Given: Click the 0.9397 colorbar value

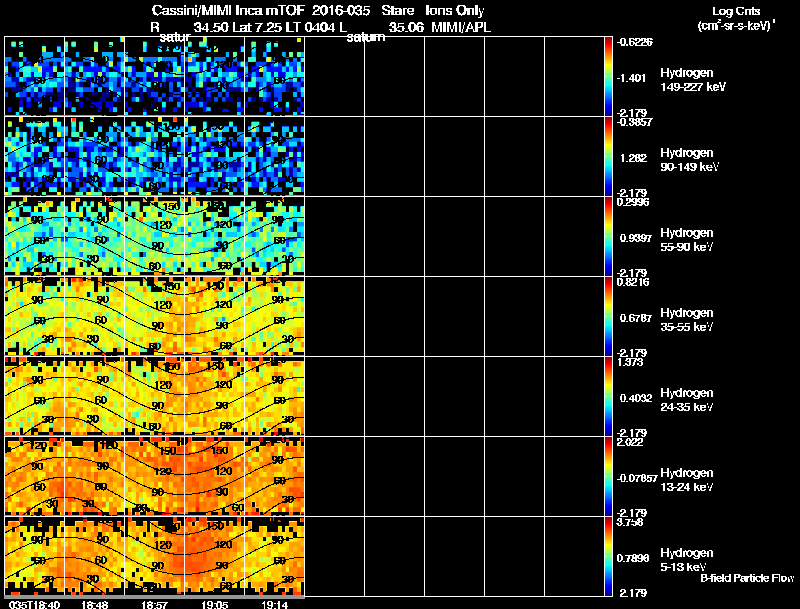Looking at the screenshot, I should point(635,238).
